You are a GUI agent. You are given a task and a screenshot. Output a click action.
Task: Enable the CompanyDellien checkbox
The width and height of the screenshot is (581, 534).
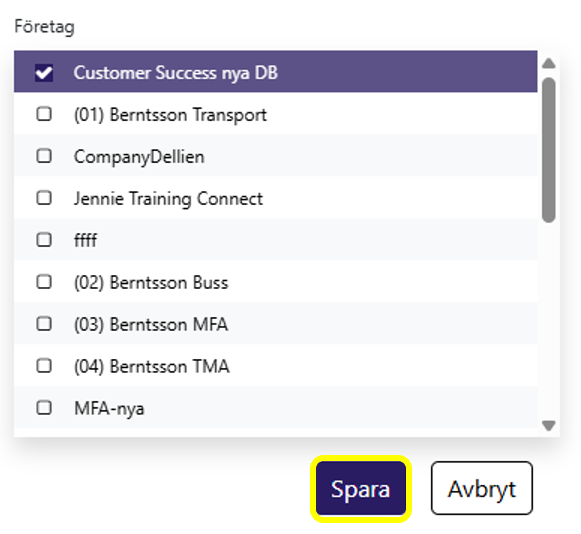(x=44, y=156)
